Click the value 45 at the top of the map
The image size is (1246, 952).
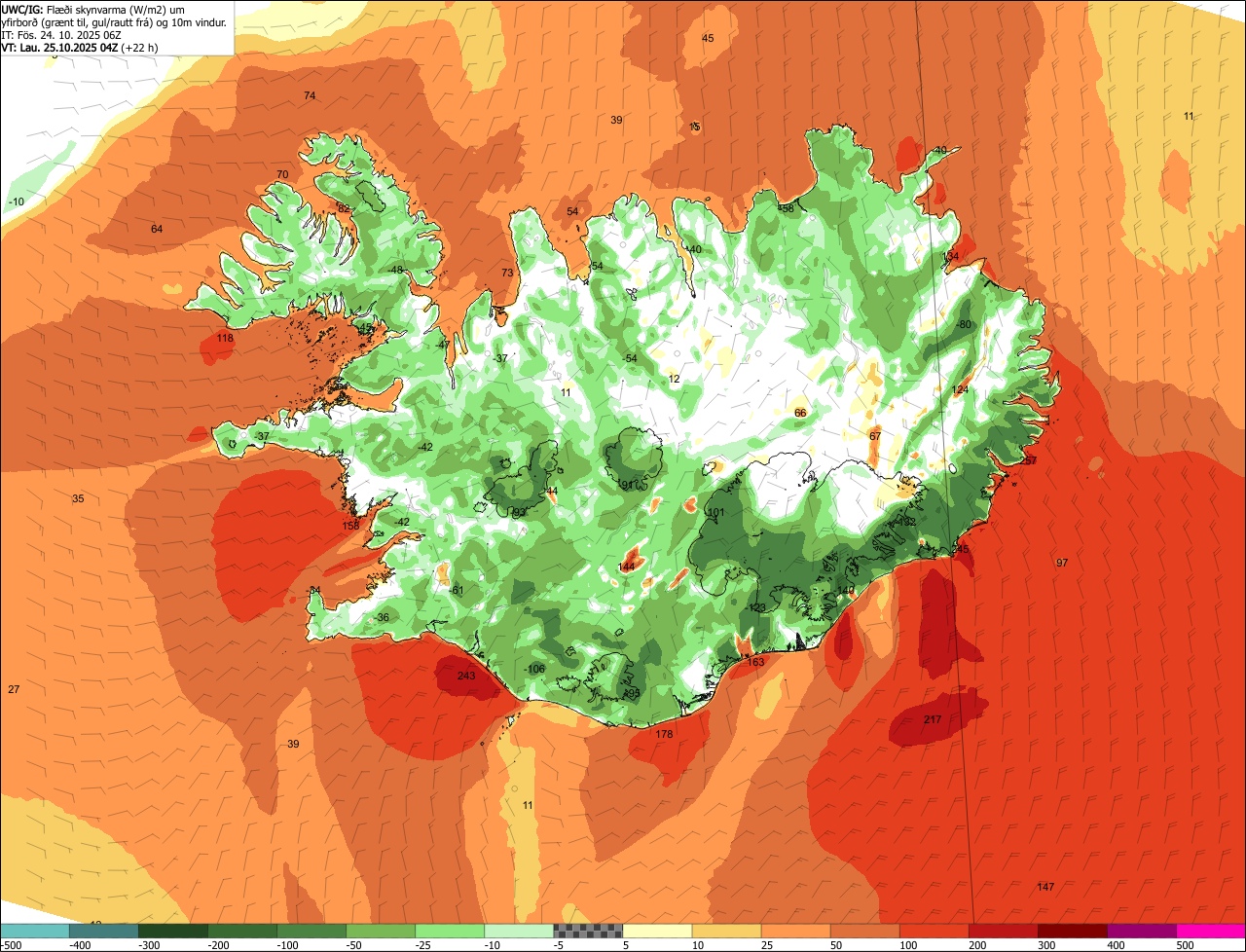point(708,38)
